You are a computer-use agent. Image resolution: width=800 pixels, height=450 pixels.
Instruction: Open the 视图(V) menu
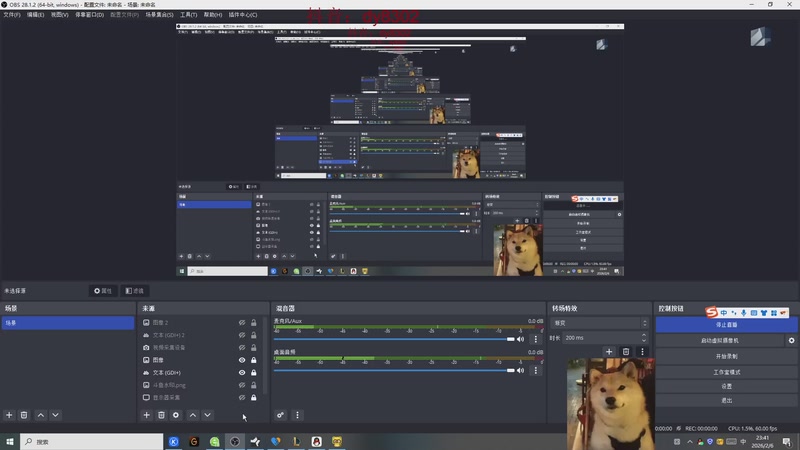[x=60, y=15]
